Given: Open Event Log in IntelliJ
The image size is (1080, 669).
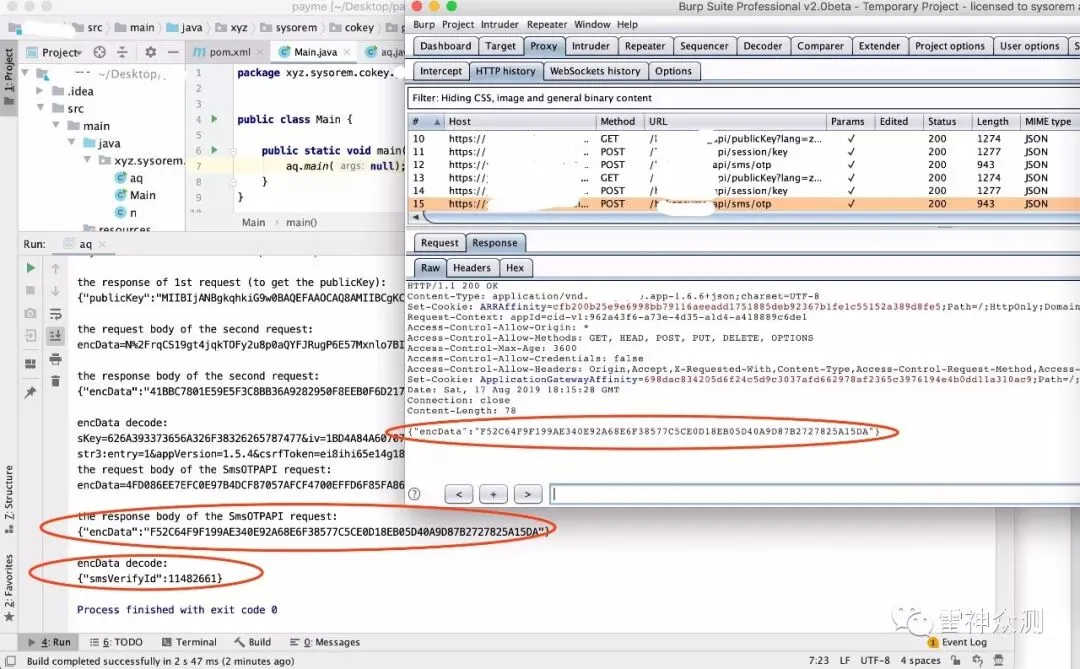Looking at the screenshot, I should 957,642.
